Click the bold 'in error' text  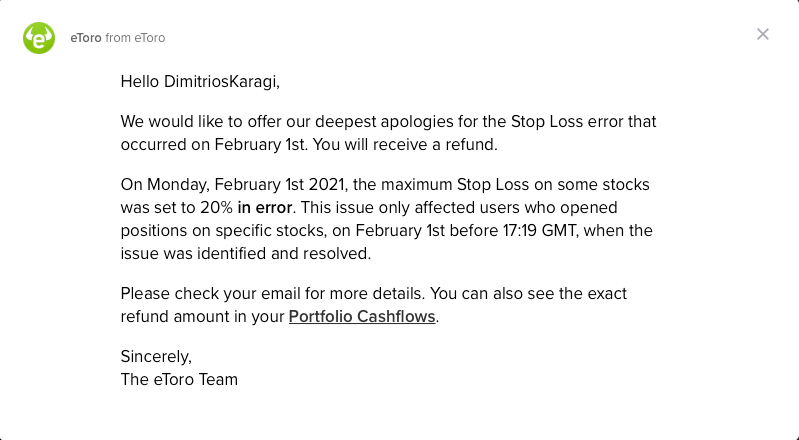pos(265,208)
